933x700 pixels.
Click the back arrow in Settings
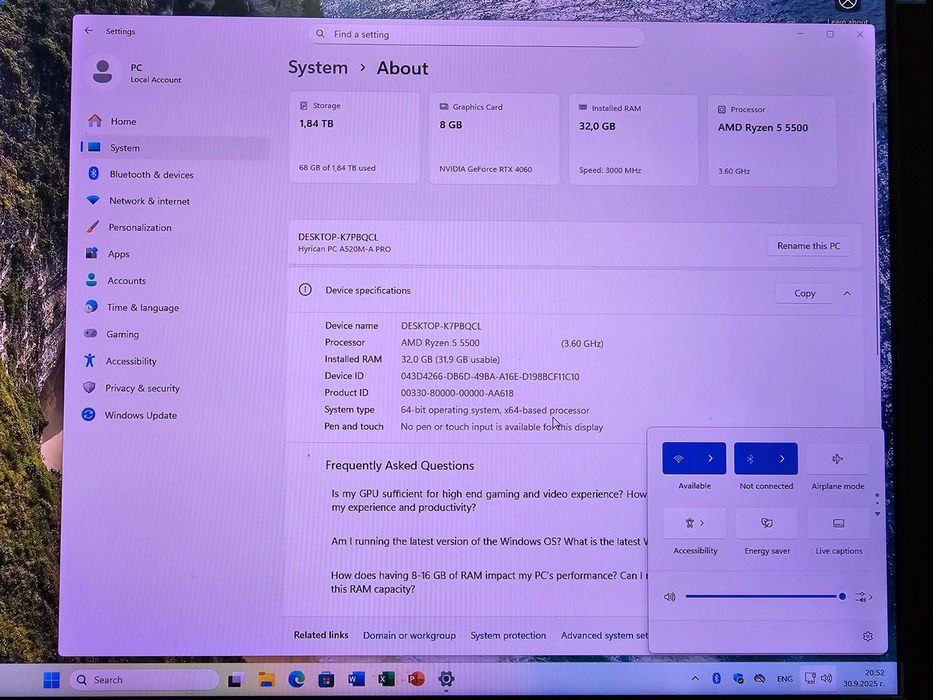pyautogui.click(x=89, y=30)
